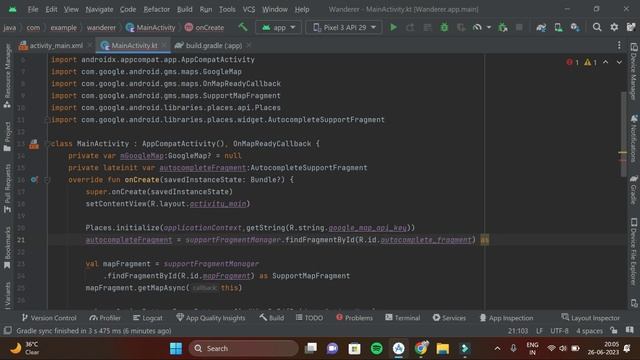Screen dimensions: 640x360
Task: Click Attach Debugger to Android Process icon
Action: coord(503,27)
